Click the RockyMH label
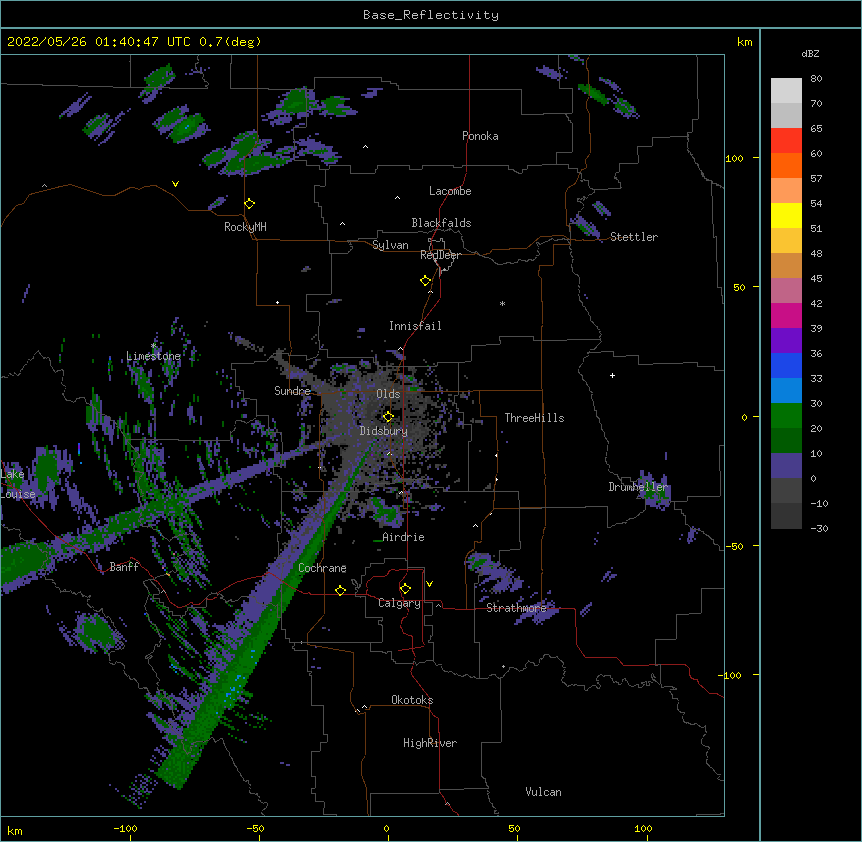This screenshot has height=842, width=862. (245, 227)
